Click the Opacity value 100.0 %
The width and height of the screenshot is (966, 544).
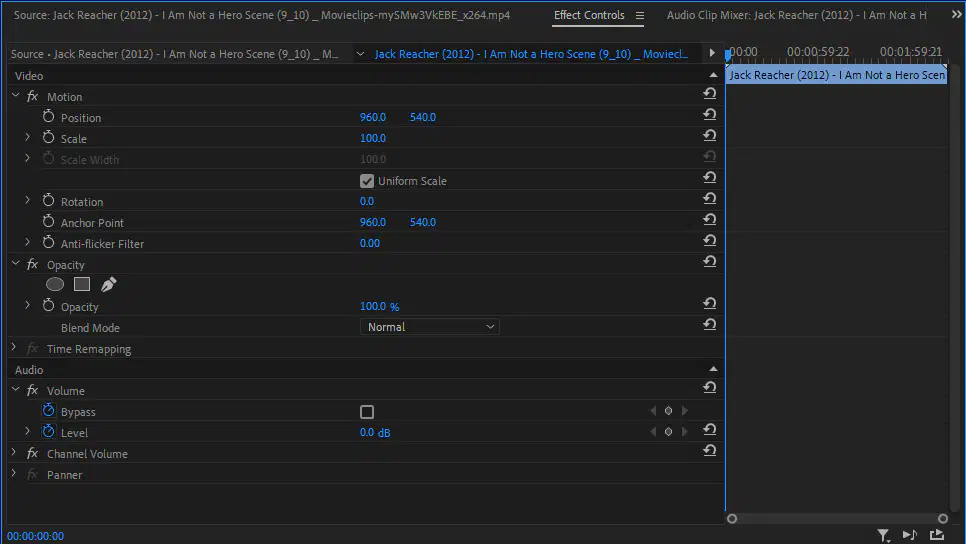[380, 306]
